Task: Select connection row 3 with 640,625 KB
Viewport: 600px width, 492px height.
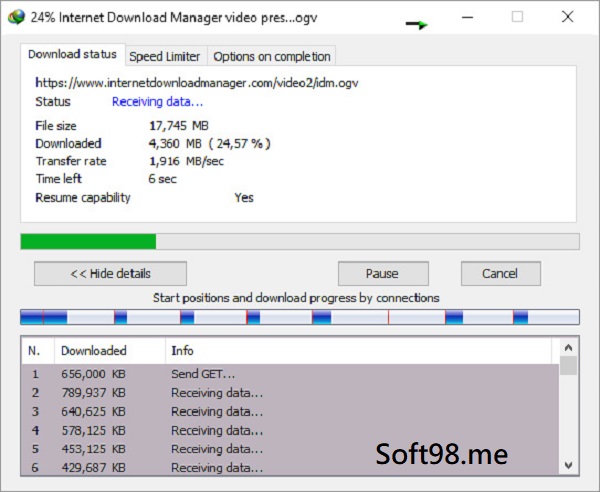Action: point(290,411)
